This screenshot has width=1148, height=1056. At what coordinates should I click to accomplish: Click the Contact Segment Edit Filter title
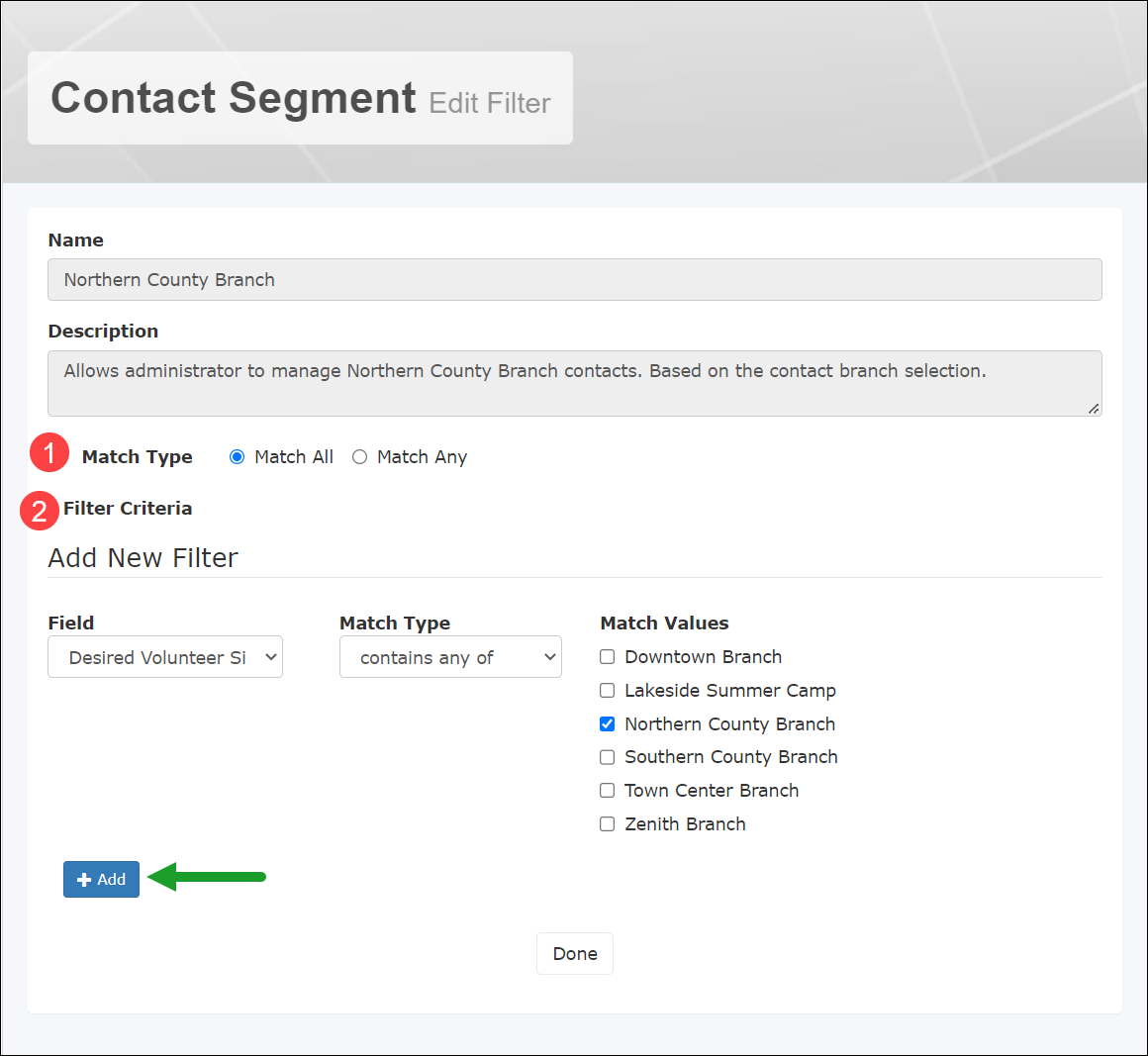[x=299, y=97]
